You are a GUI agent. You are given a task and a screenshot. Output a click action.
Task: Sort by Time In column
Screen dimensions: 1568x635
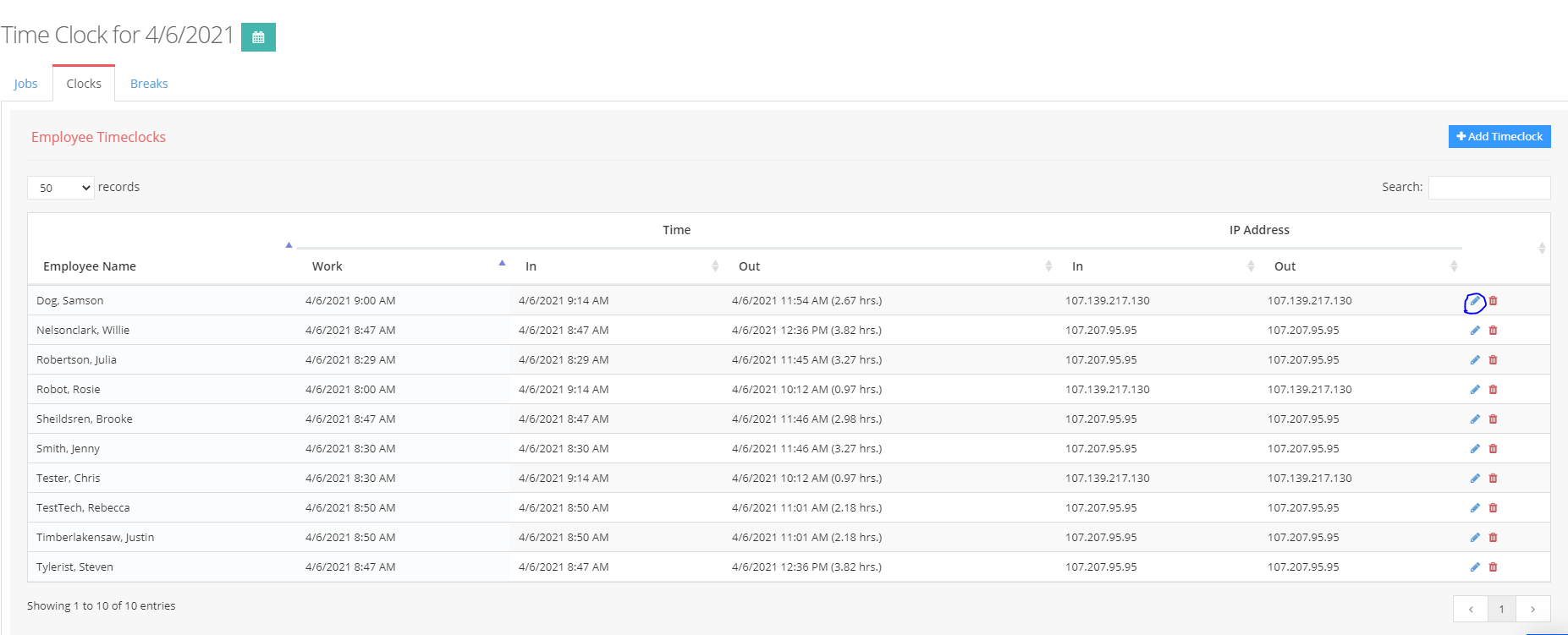[x=617, y=266]
